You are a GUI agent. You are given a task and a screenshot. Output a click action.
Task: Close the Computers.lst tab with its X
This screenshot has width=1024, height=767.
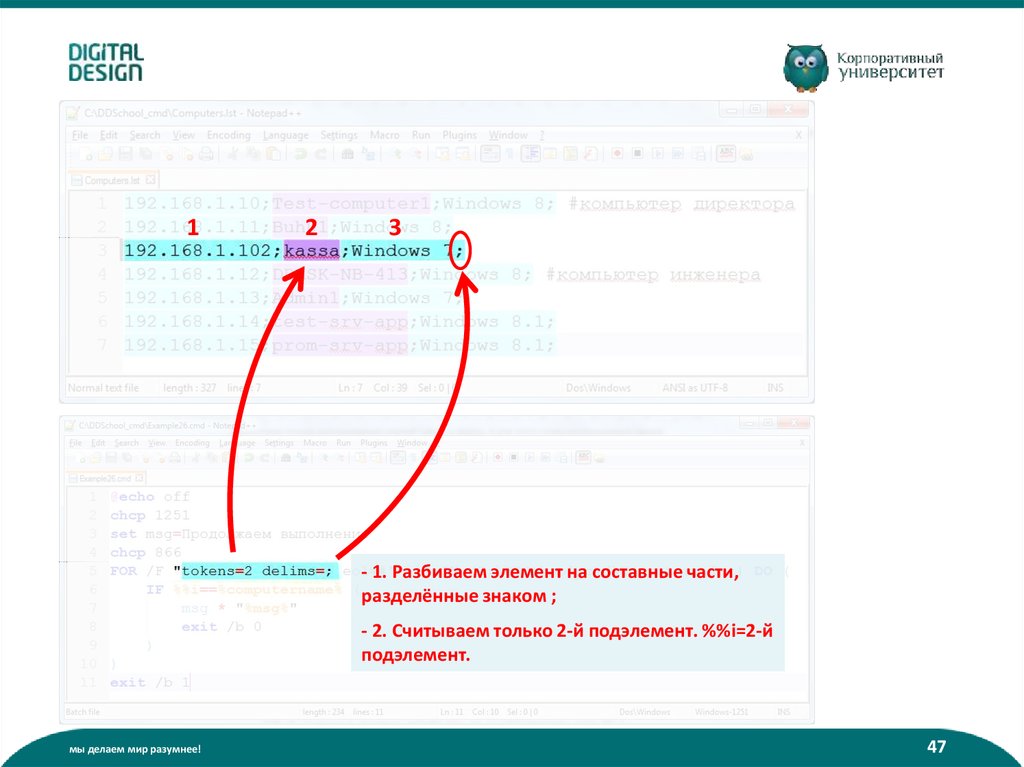[x=150, y=180]
